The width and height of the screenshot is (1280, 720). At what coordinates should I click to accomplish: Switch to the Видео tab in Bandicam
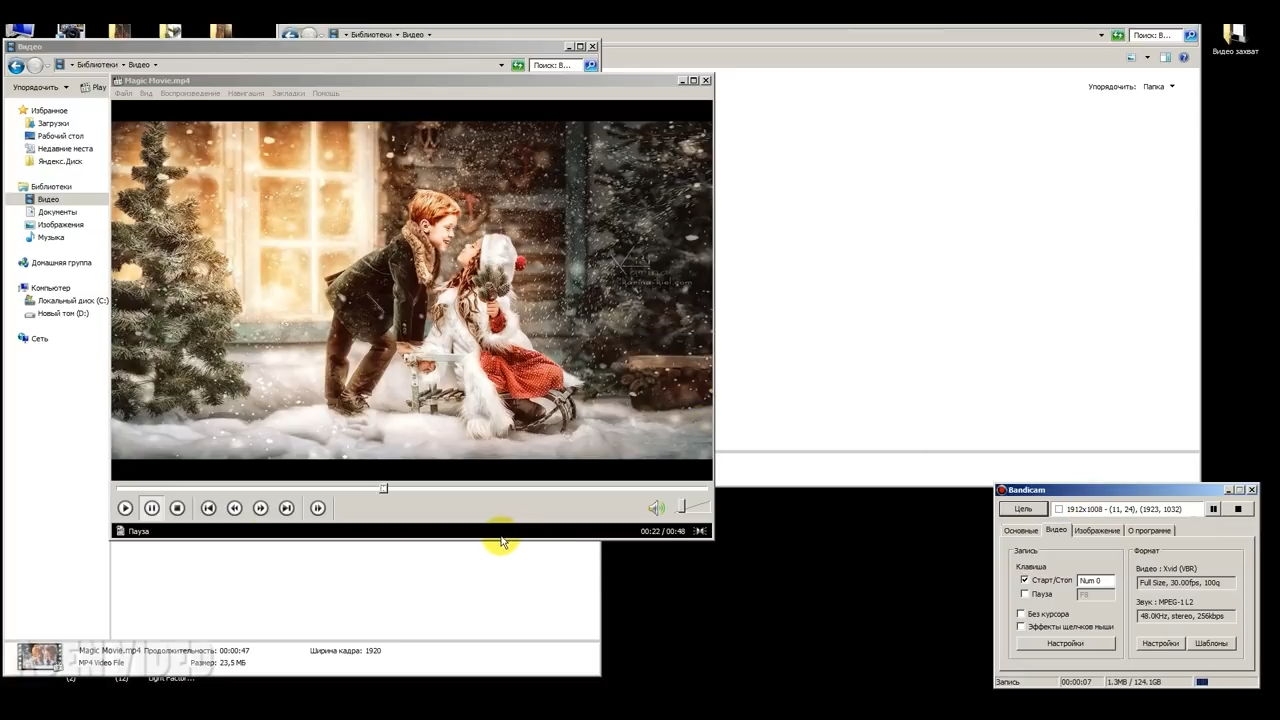(x=1056, y=530)
